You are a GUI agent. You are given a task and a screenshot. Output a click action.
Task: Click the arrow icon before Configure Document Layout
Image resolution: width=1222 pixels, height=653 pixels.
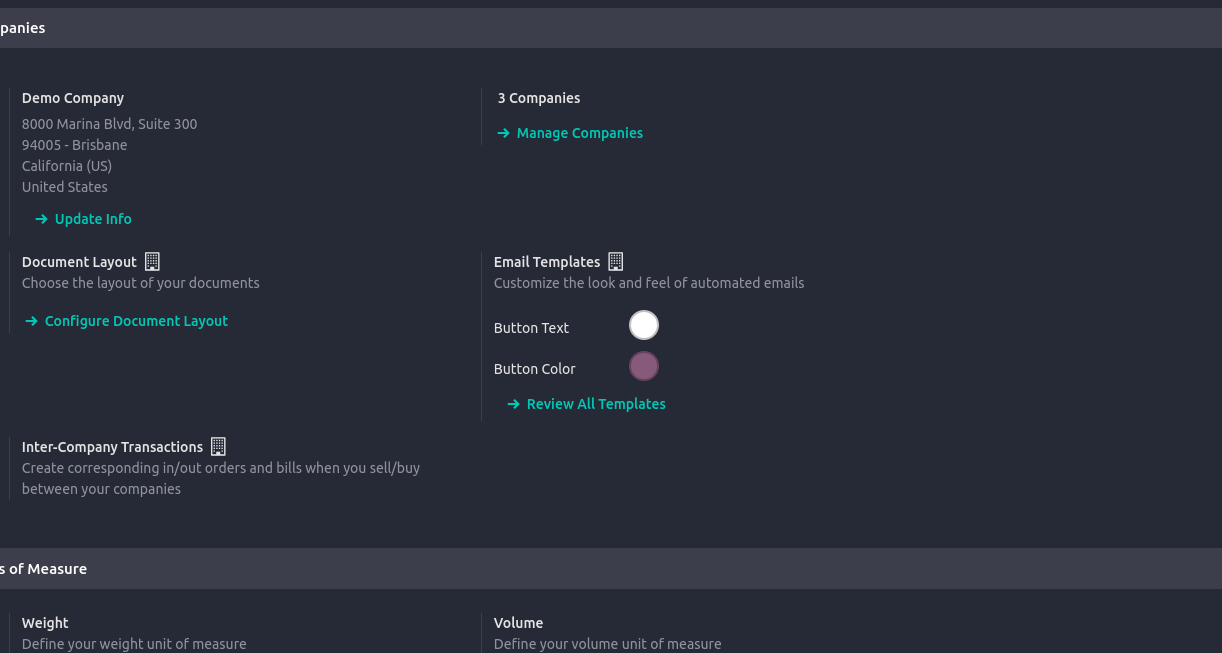[x=32, y=321]
